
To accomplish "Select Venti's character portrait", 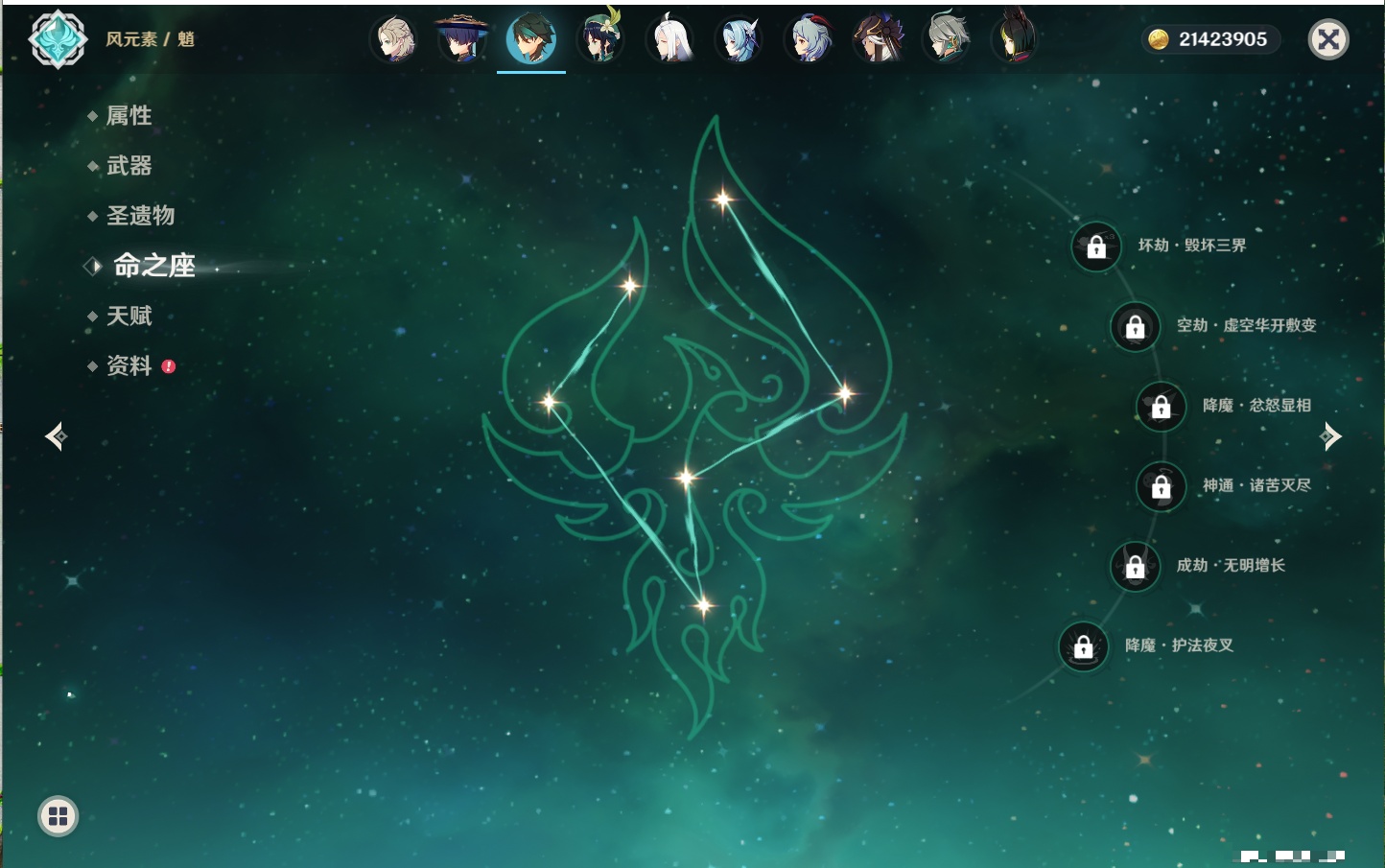I will 600,39.
